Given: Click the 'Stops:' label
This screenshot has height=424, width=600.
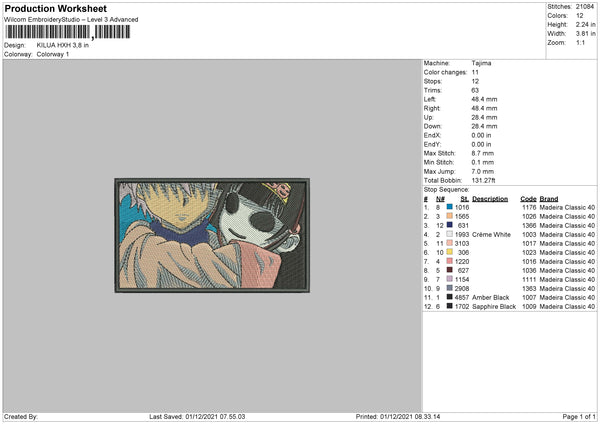Looking at the screenshot, I should [x=433, y=81].
